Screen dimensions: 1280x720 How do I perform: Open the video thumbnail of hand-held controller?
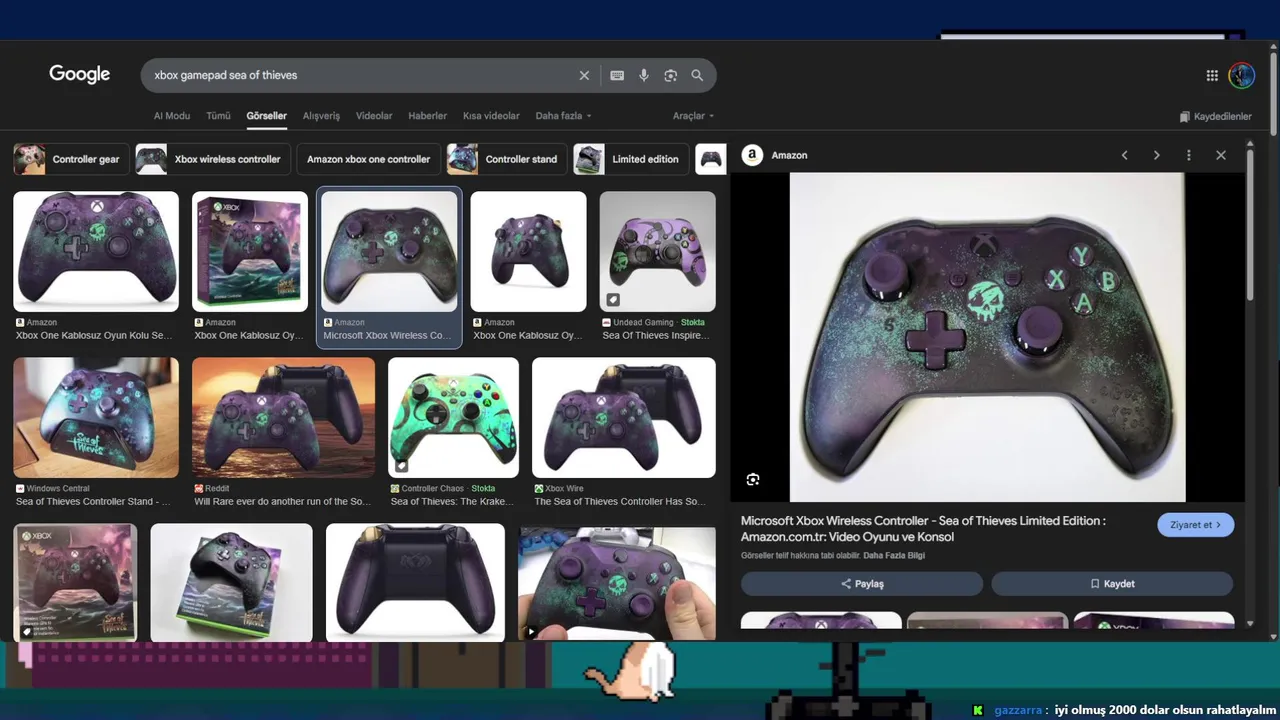pyautogui.click(x=617, y=582)
